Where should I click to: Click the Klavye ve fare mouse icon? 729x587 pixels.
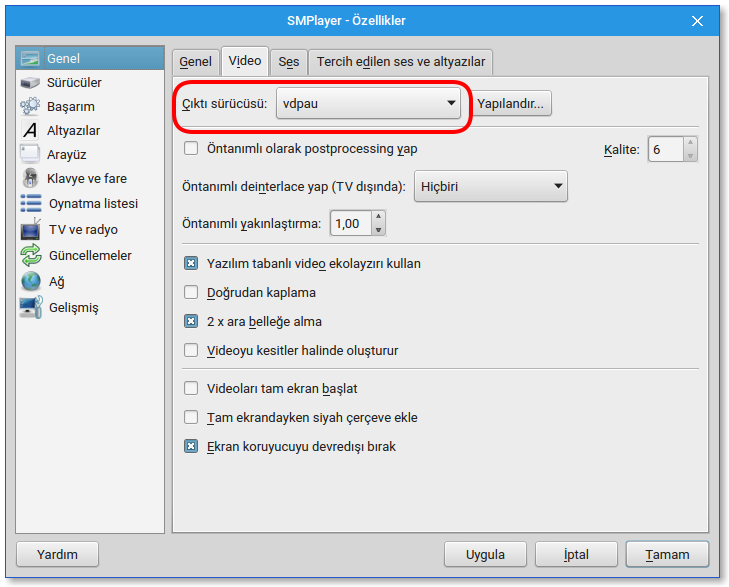30,178
